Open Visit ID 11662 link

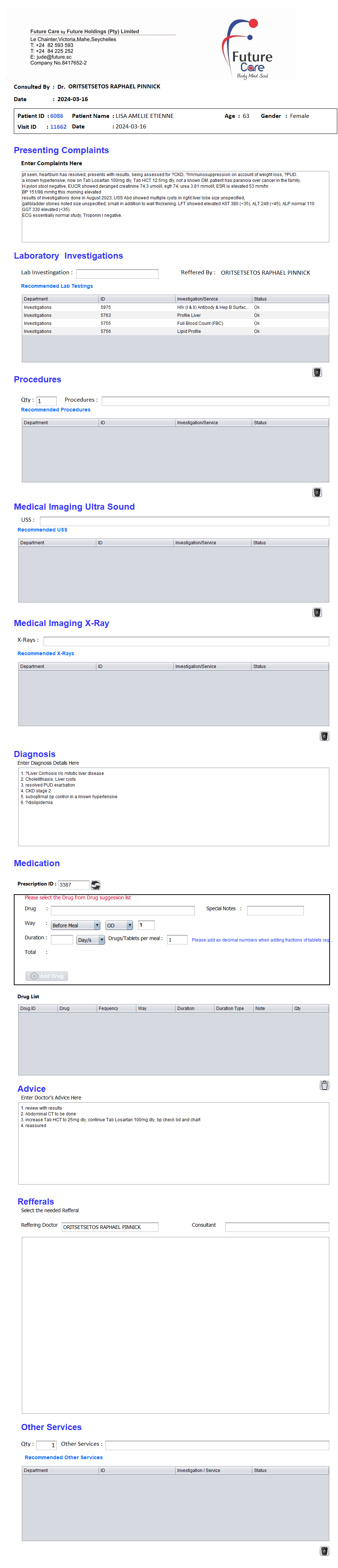point(59,127)
